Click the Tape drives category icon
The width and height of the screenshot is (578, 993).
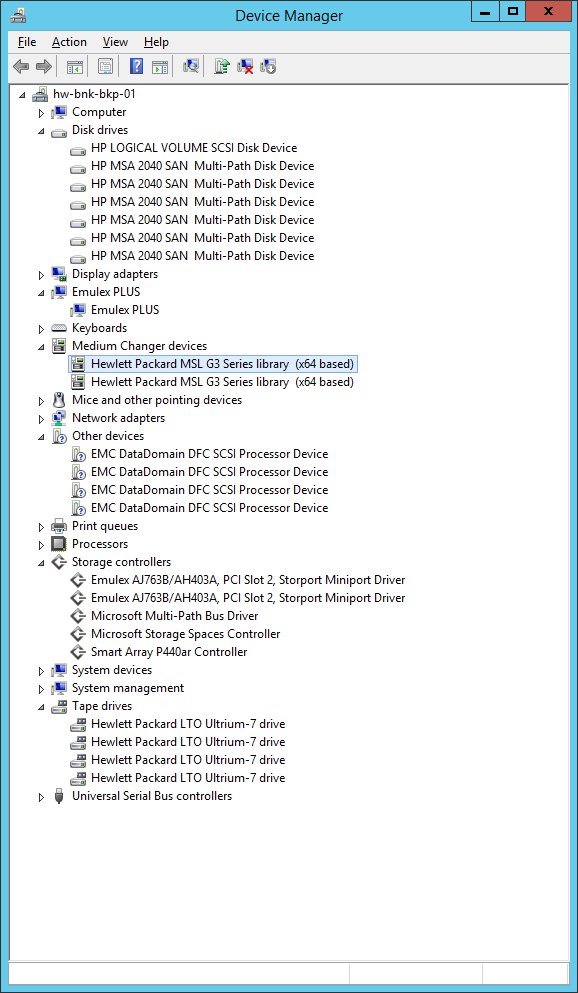59,706
